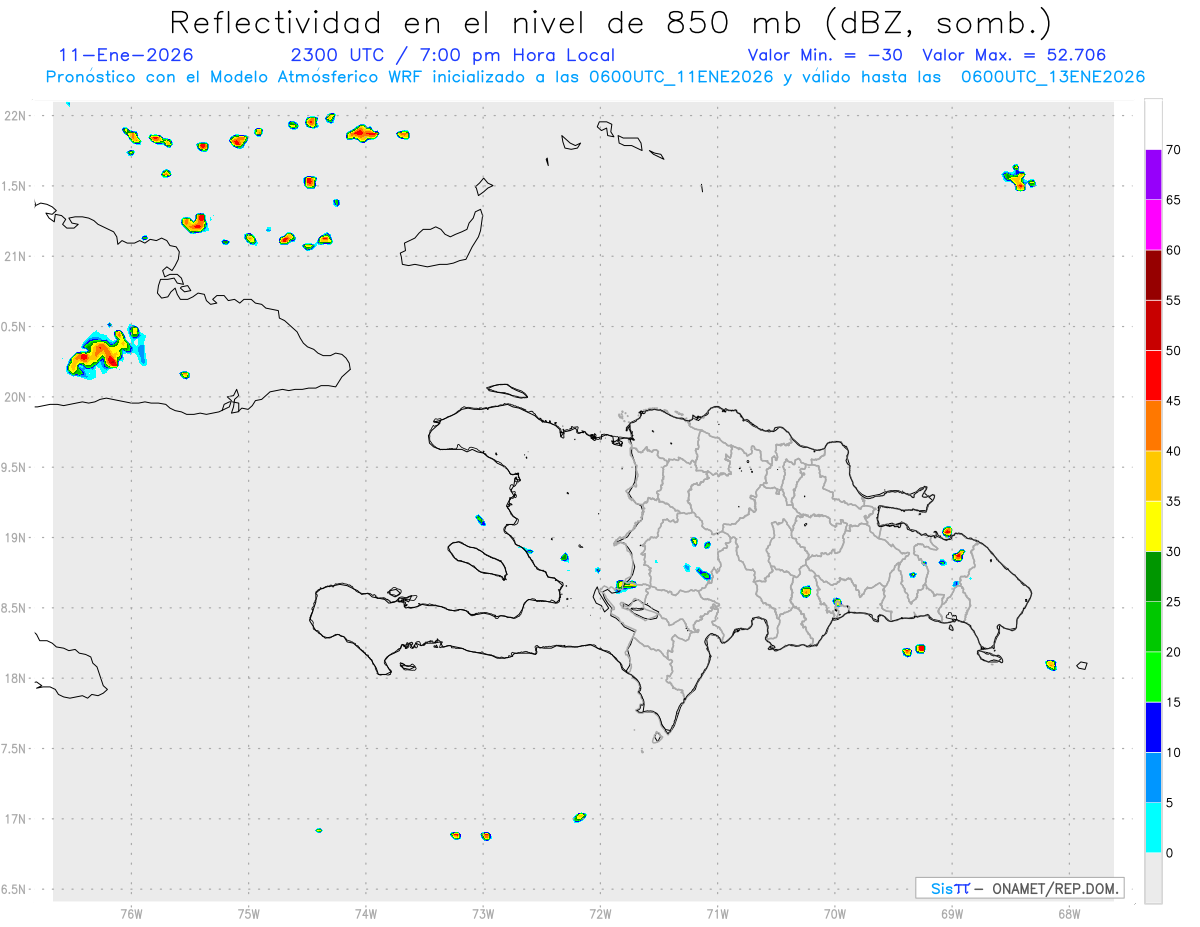Click the '72W' longitude label
The height and width of the screenshot is (927, 1200).
600,913
